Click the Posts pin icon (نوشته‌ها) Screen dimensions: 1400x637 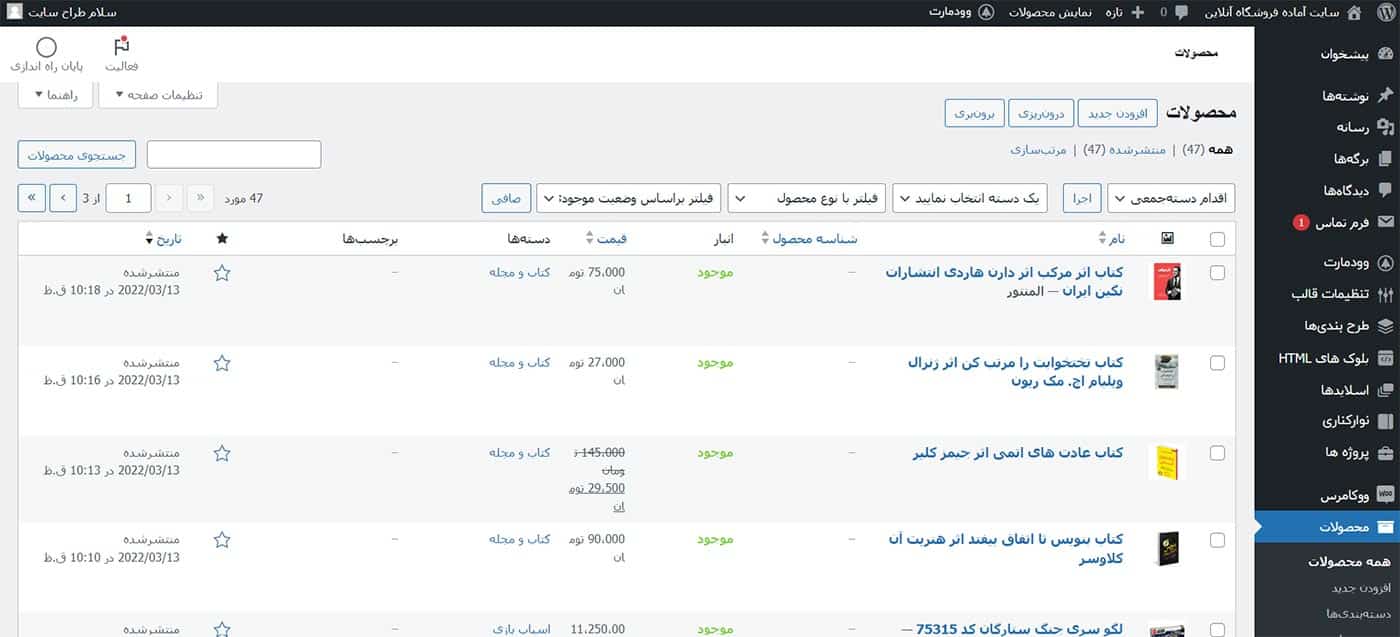point(1385,96)
